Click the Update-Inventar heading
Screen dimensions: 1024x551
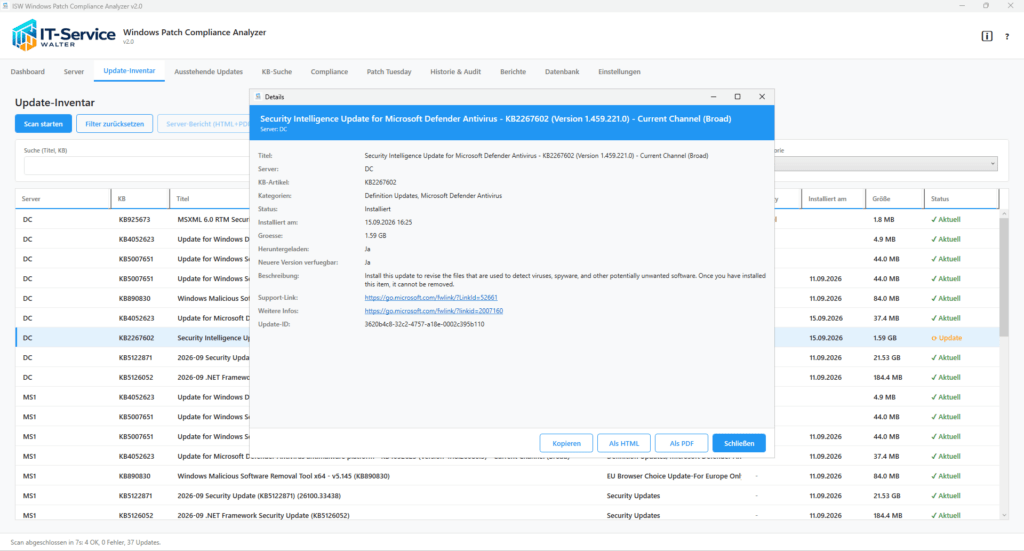55,102
